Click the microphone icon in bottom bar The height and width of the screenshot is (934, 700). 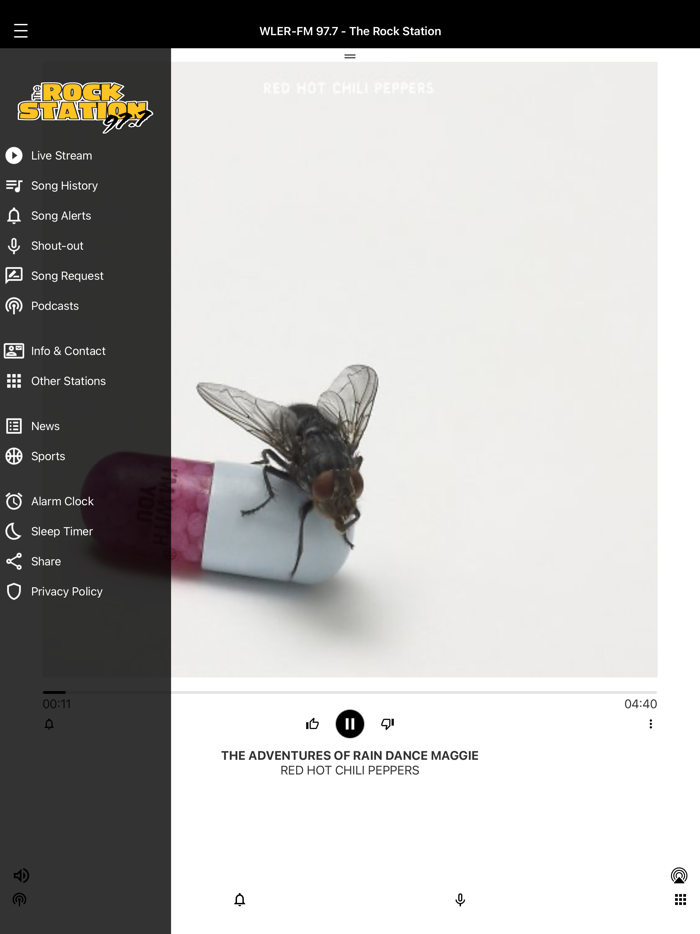[x=460, y=899]
